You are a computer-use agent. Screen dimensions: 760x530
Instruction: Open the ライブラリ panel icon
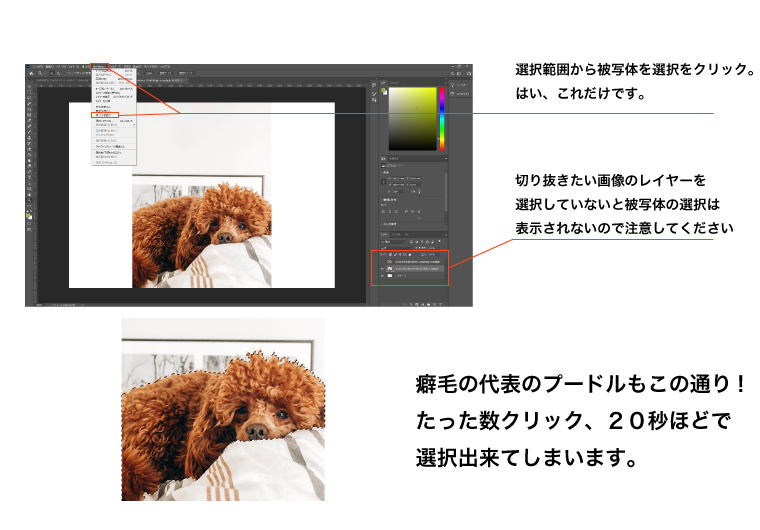click(452, 94)
